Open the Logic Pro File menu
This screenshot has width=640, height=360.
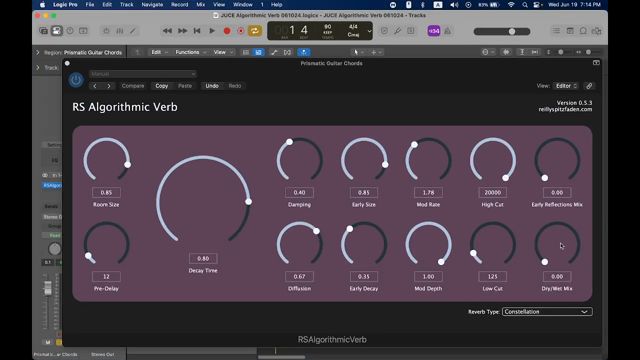tap(90, 5)
